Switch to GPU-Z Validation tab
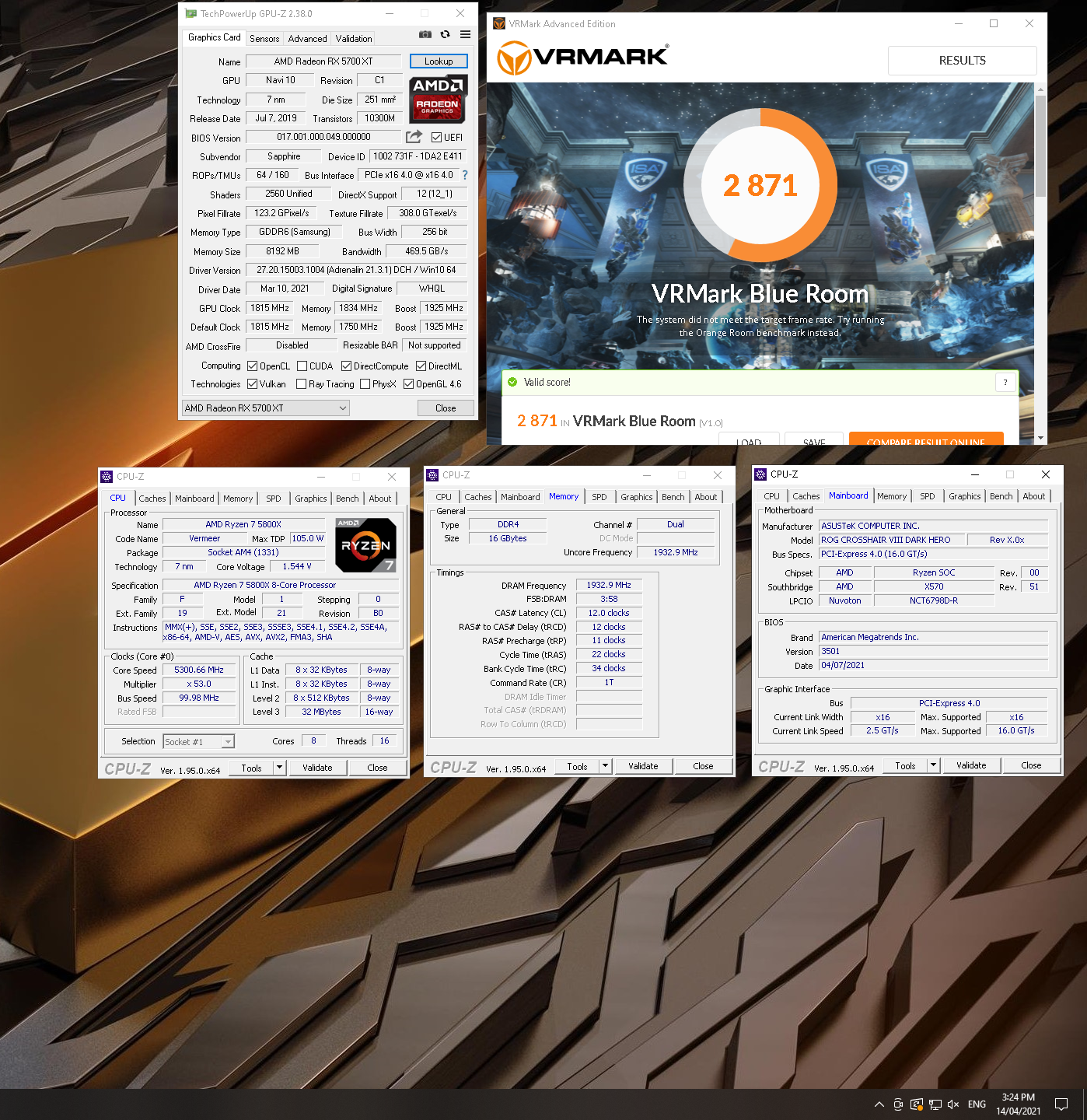Viewport: 1087px width, 1120px height. [354, 38]
